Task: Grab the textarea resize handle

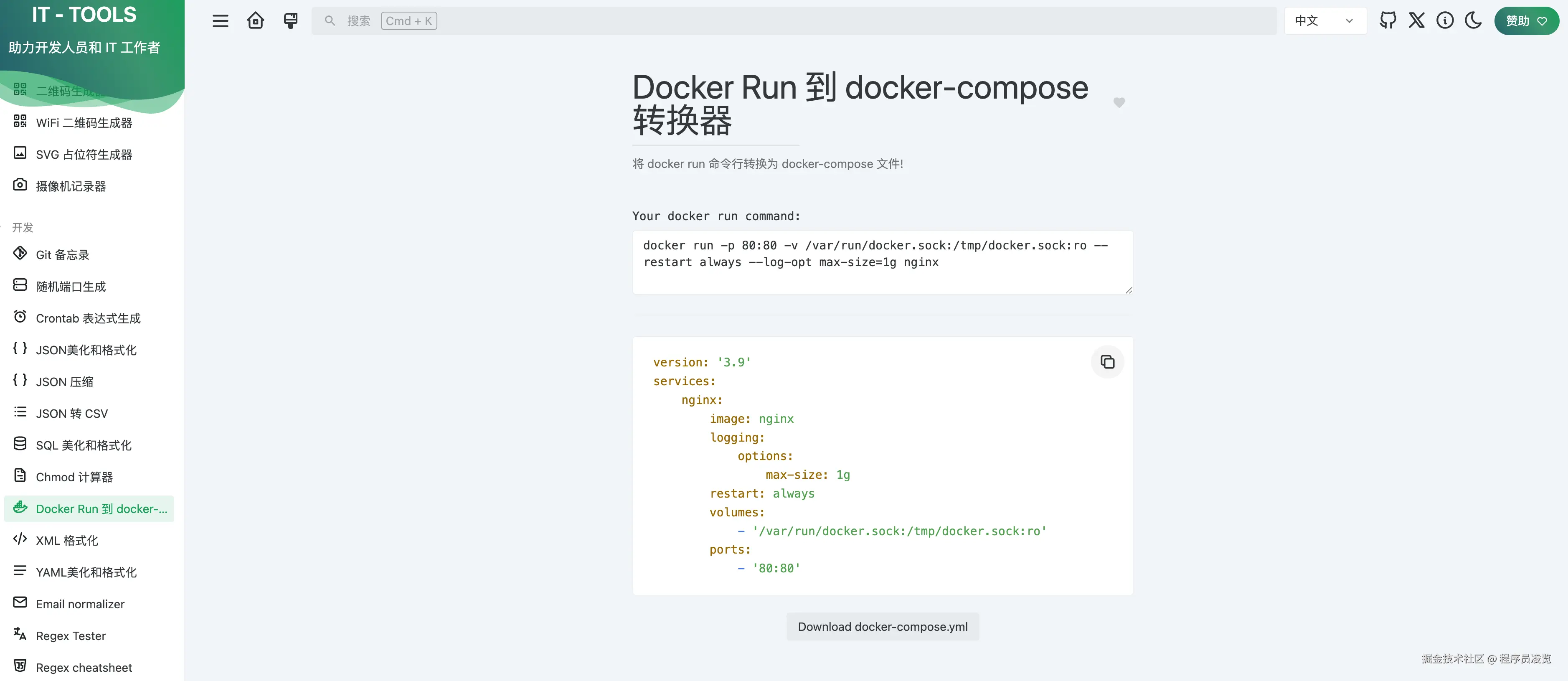Action: click(1129, 290)
